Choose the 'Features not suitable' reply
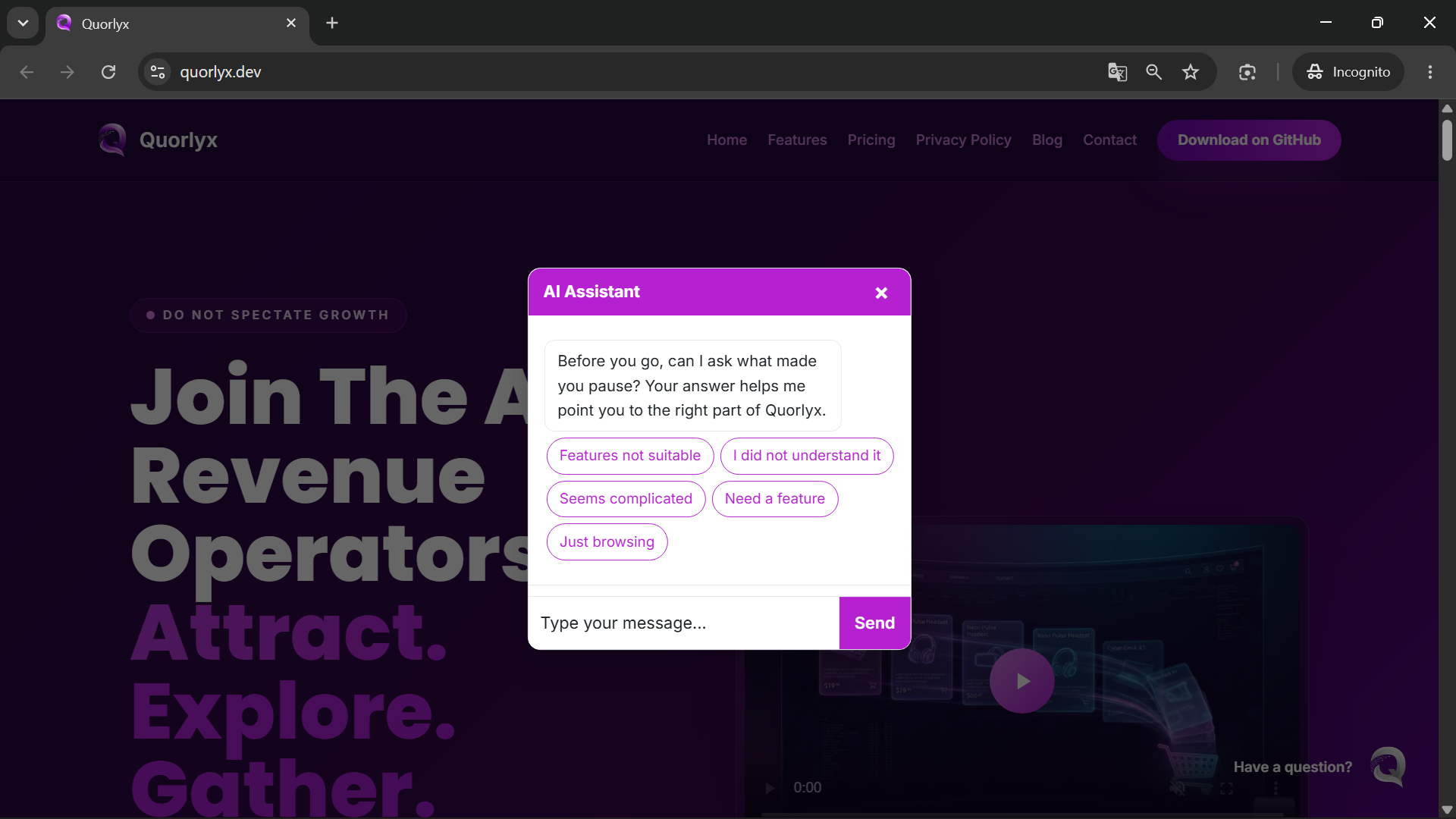 630,456
